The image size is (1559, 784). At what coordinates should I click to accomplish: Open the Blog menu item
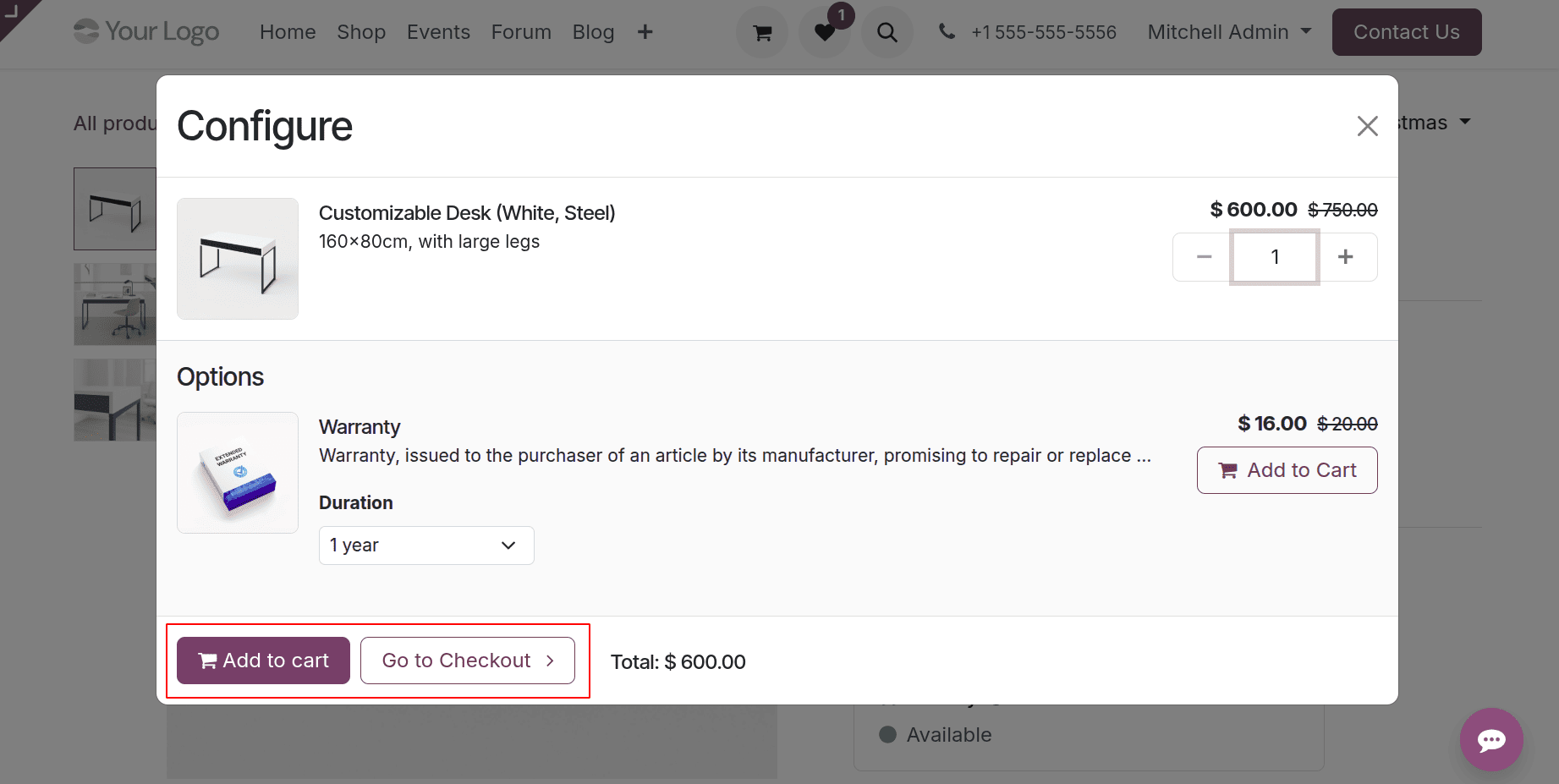[593, 32]
